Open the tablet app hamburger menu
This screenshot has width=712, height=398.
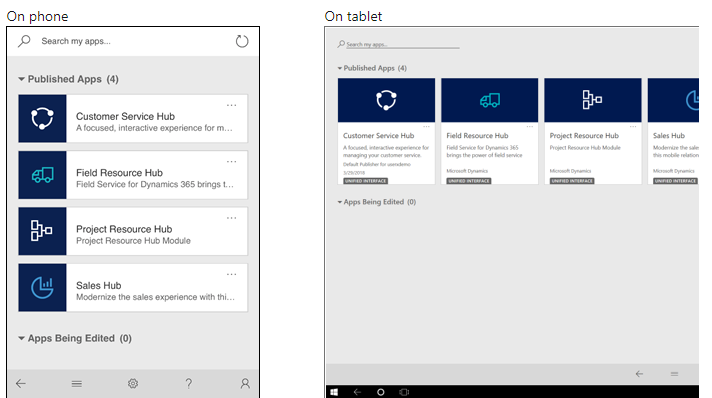(x=674, y=374)
